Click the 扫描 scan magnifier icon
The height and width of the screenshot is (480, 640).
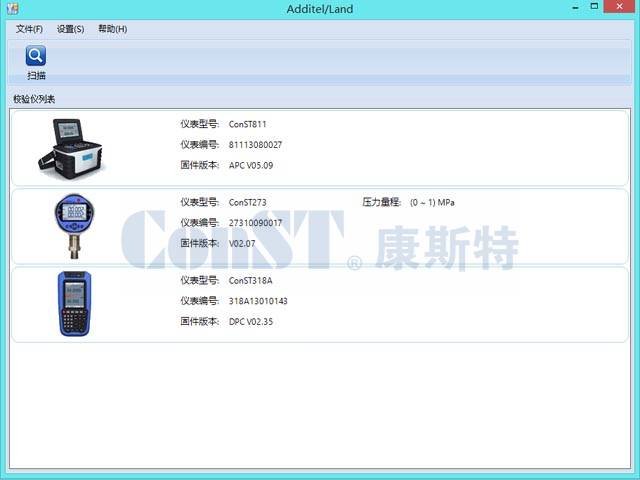tap(36, 56)
